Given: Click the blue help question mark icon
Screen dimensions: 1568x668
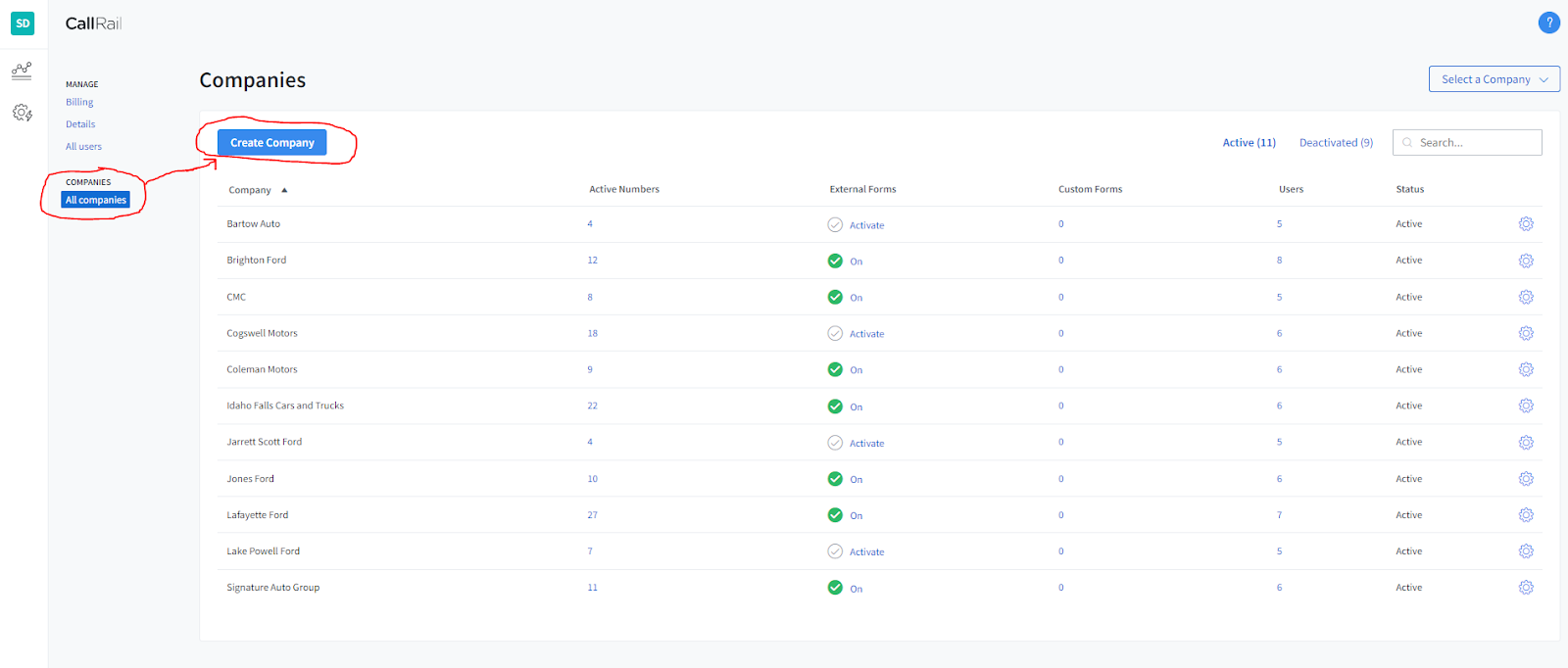Looking at the screenshot, I should 1548,23.
